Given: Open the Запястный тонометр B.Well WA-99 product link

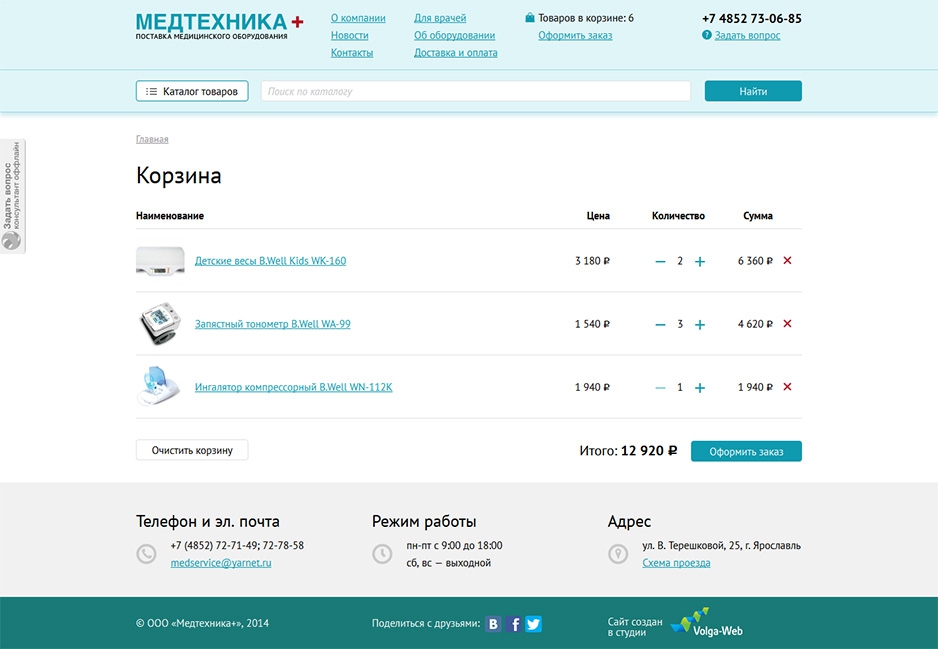Looking at the screenshot, I should coord(273,324).
